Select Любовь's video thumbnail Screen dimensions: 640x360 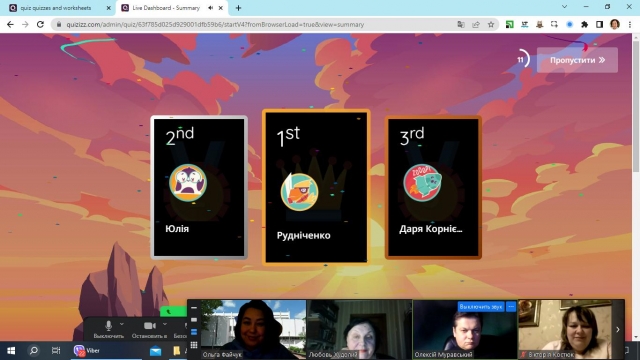click(359, 329)
